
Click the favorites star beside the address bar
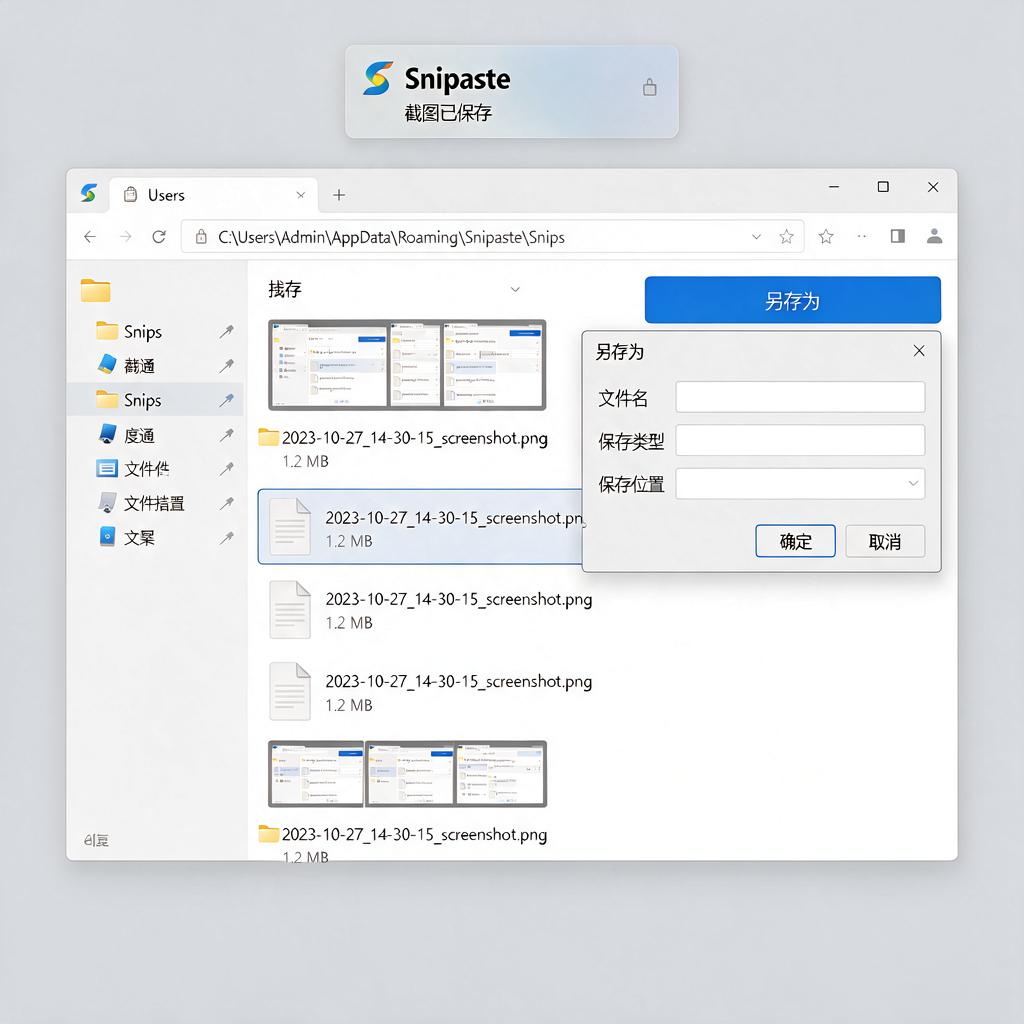click(826, 236)
